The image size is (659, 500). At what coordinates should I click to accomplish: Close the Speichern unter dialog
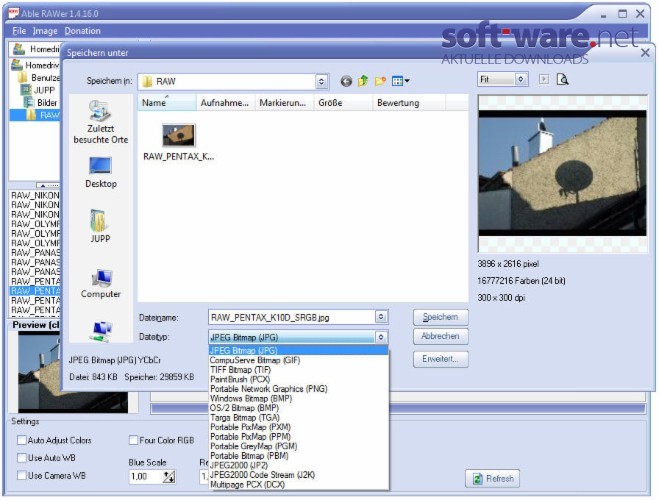(x=645, y=53)
